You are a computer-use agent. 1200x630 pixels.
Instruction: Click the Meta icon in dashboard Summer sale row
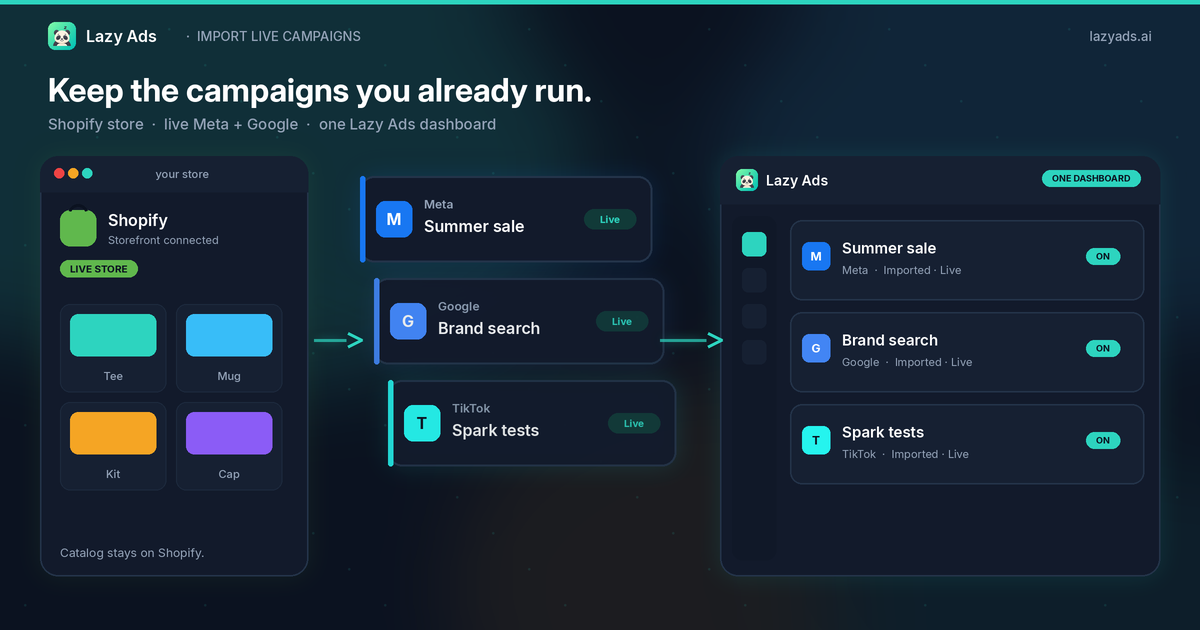[816, 256]
